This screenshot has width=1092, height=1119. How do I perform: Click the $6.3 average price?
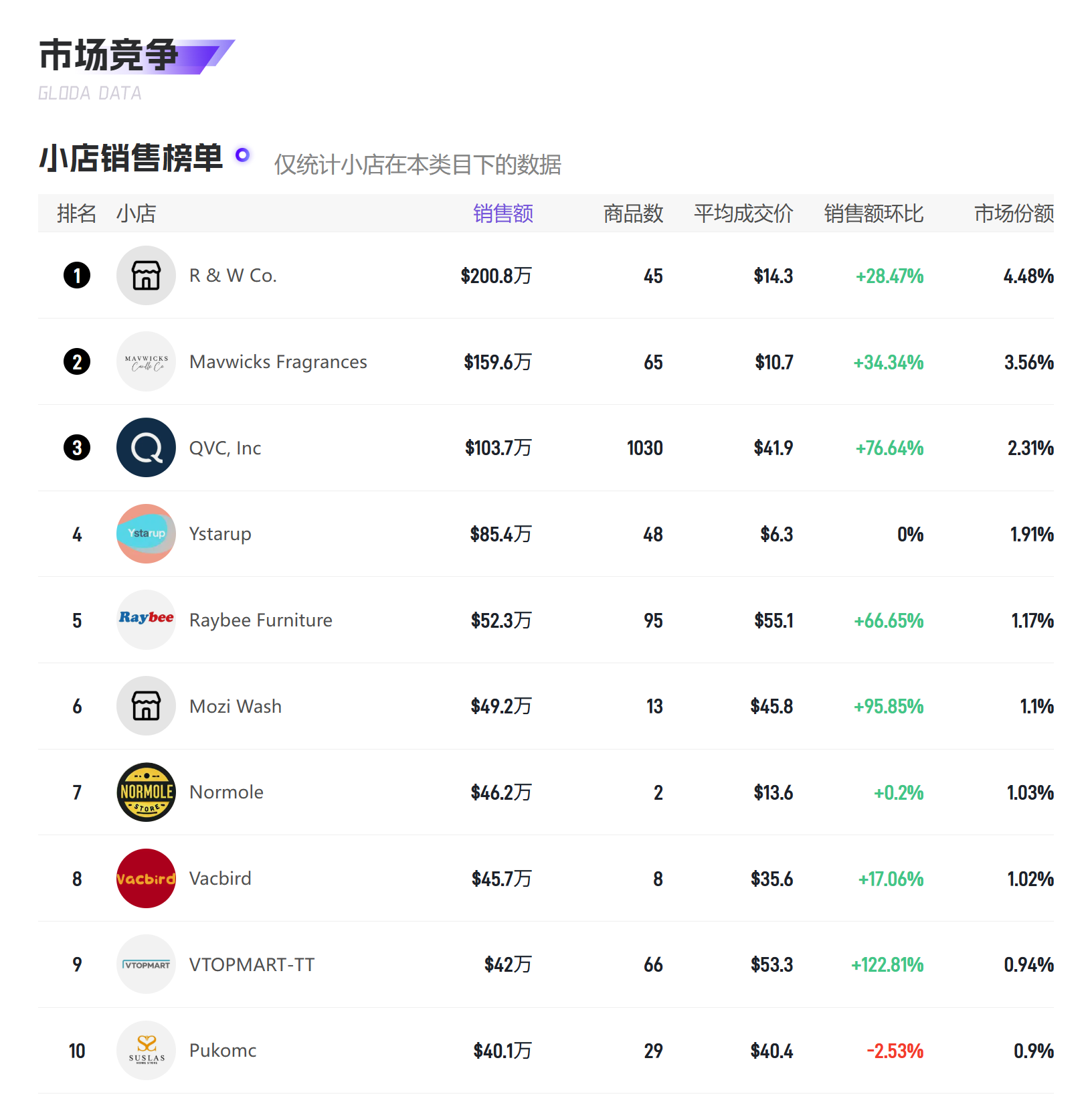(x=777, y=534)
